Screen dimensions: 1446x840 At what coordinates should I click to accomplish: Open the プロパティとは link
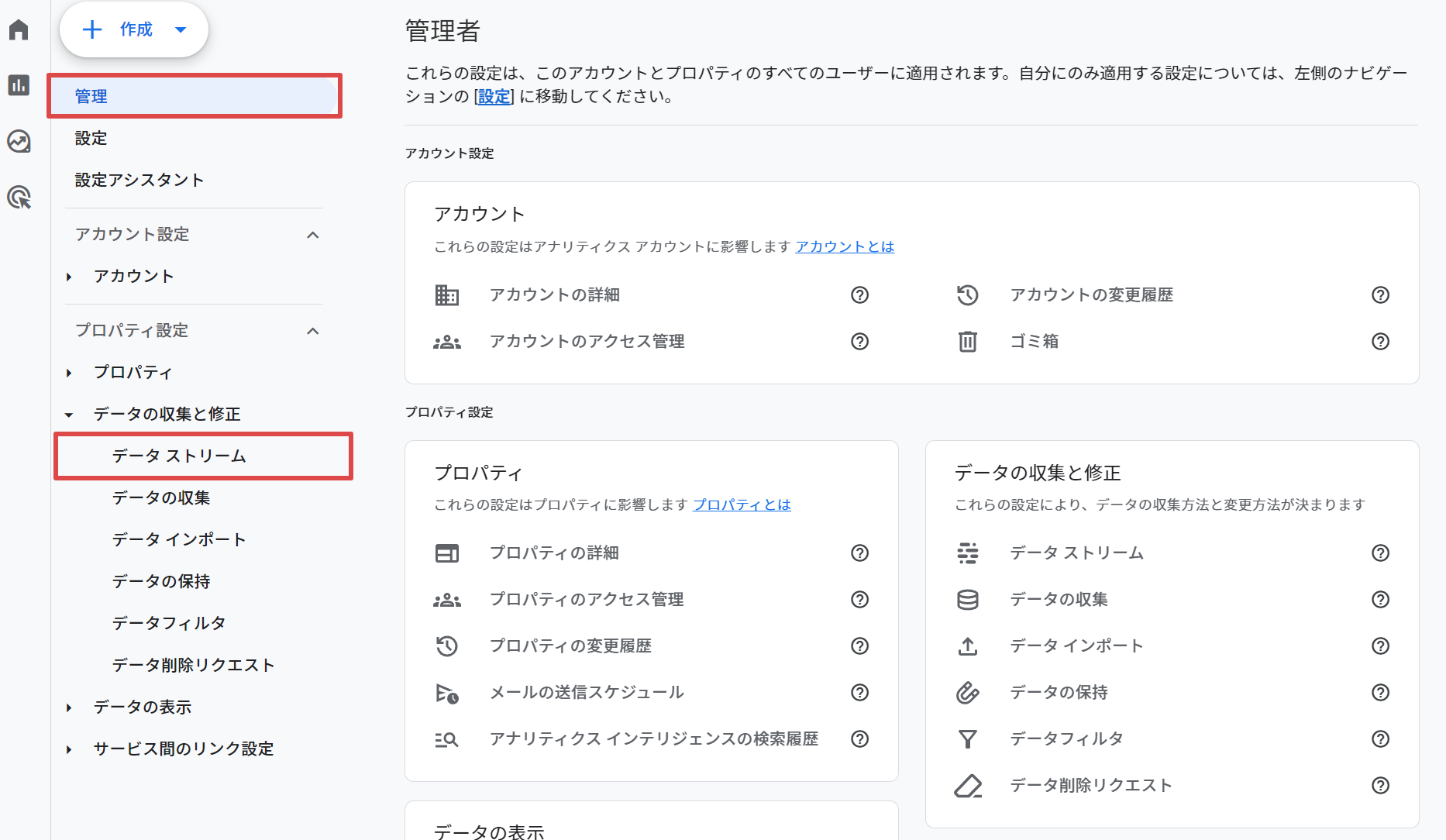point(742,504)
